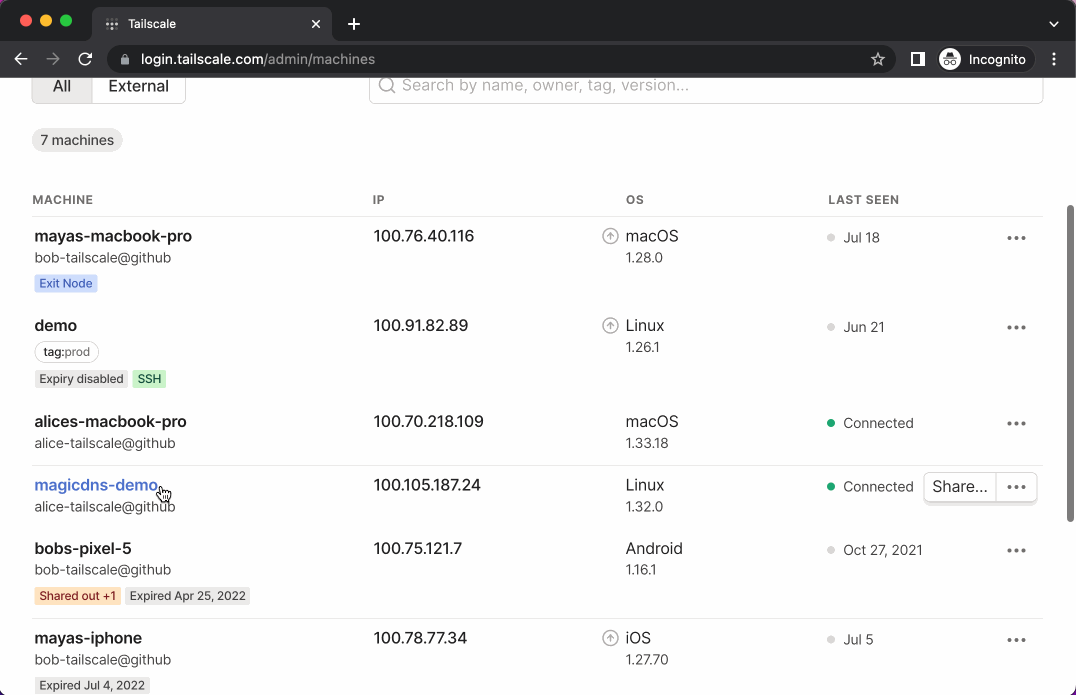Screen dimensions: 1076x695
Task: Switch to the External machines filter
Action: pos(139,87)
